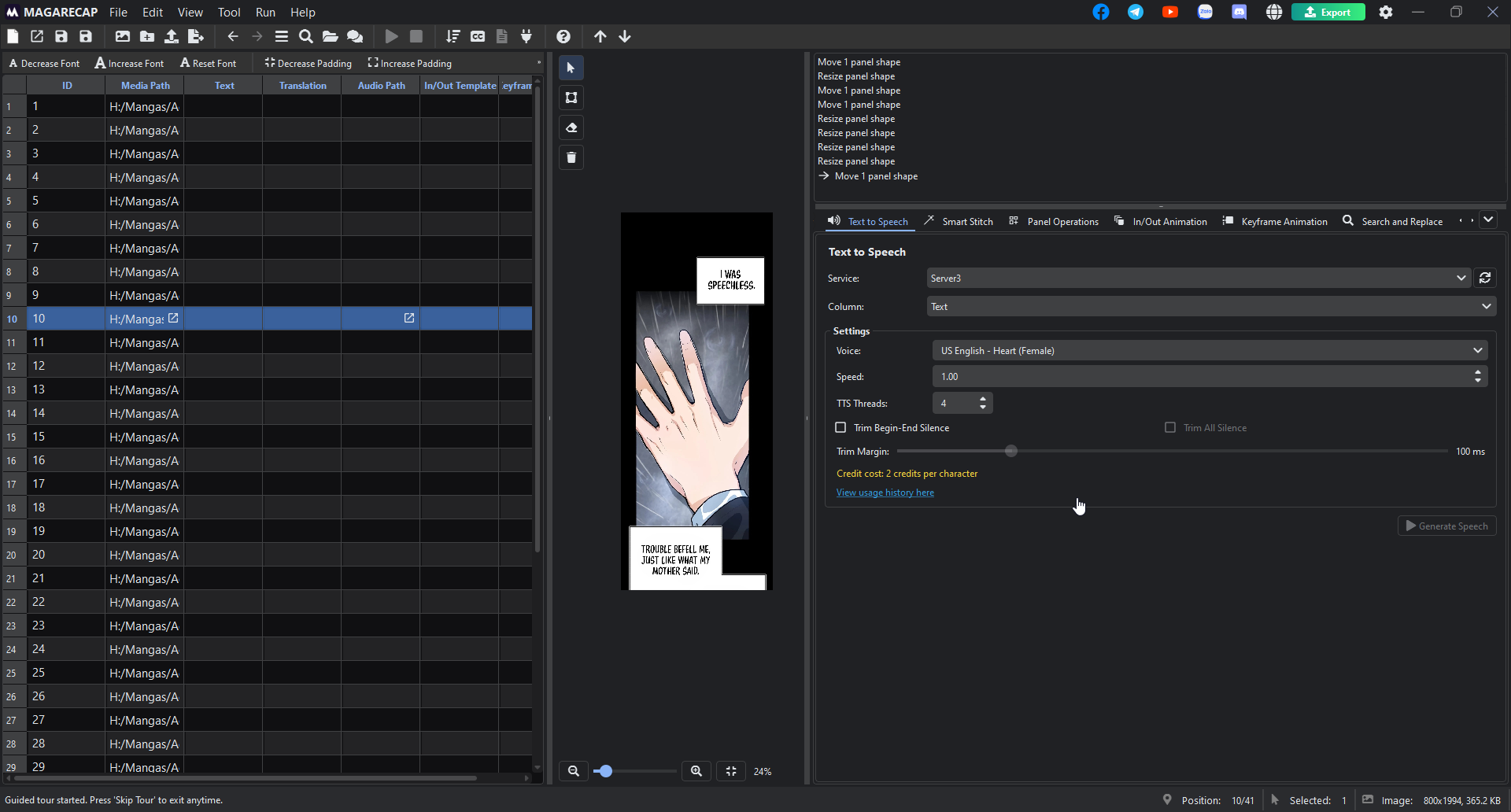1511x812 pixels.
Task: Open the Discord link icon
Action: (1239, 12)
